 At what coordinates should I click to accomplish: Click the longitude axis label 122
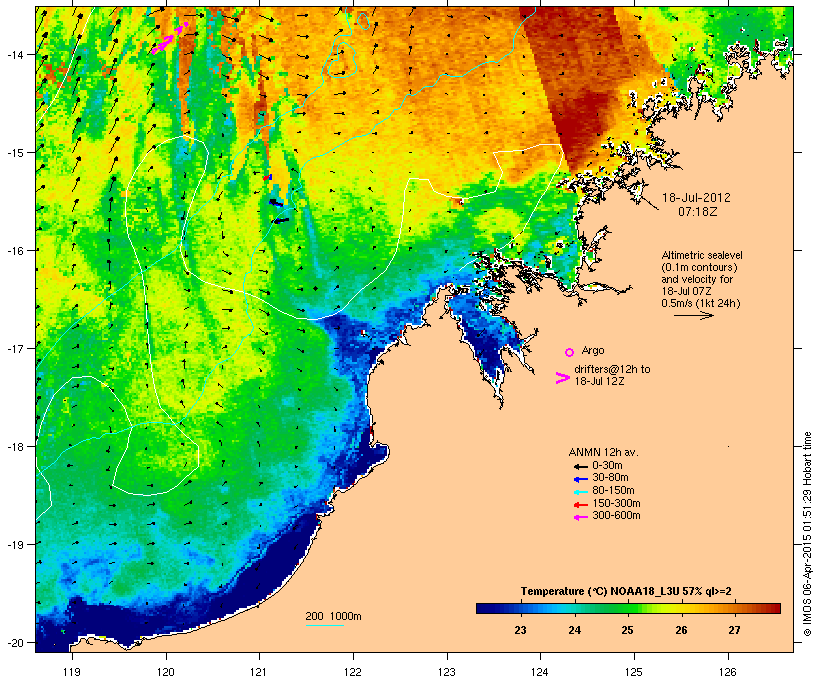pyautogui.click(x=353, y=672)
